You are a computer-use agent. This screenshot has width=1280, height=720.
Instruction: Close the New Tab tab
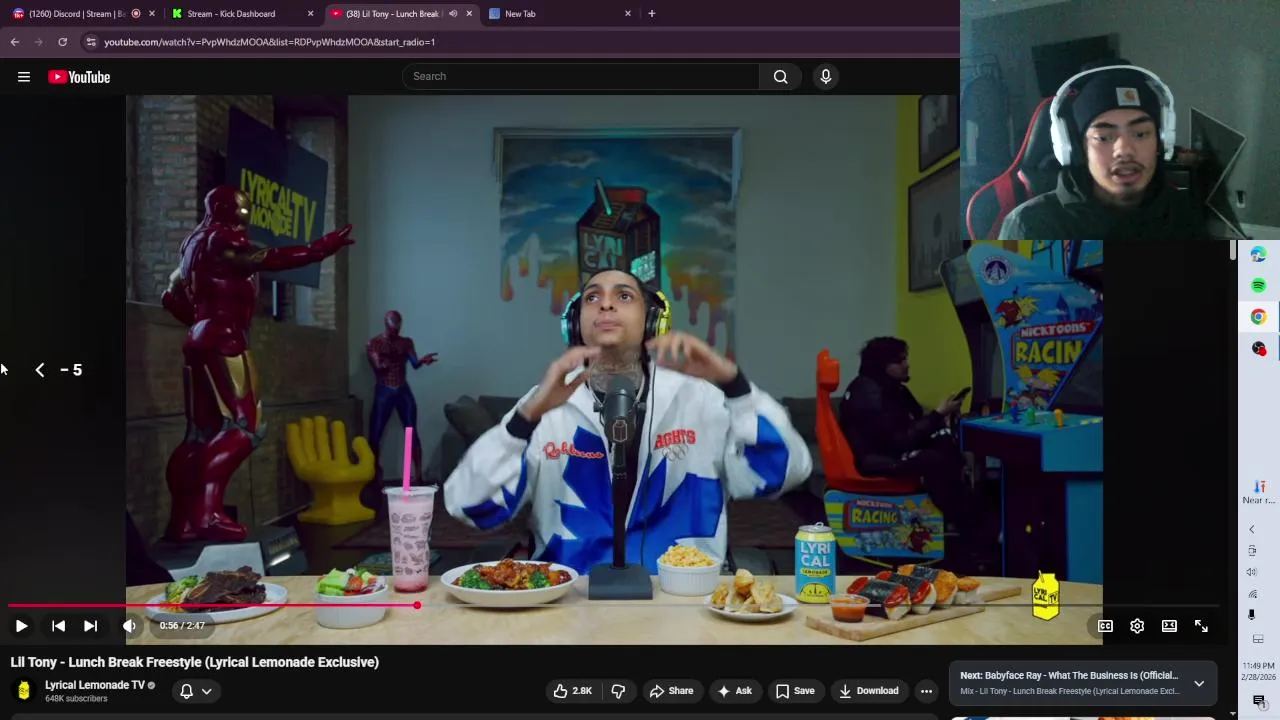tap(628, 14)
